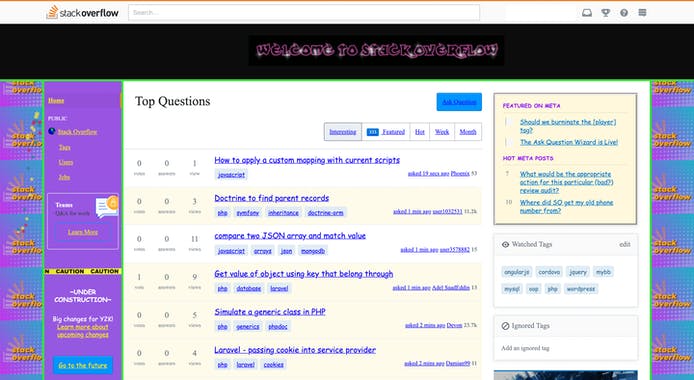This screenshot has height=380, width=694.
Task: Switch to the Featured tab
Action: (x=386, y=132)
